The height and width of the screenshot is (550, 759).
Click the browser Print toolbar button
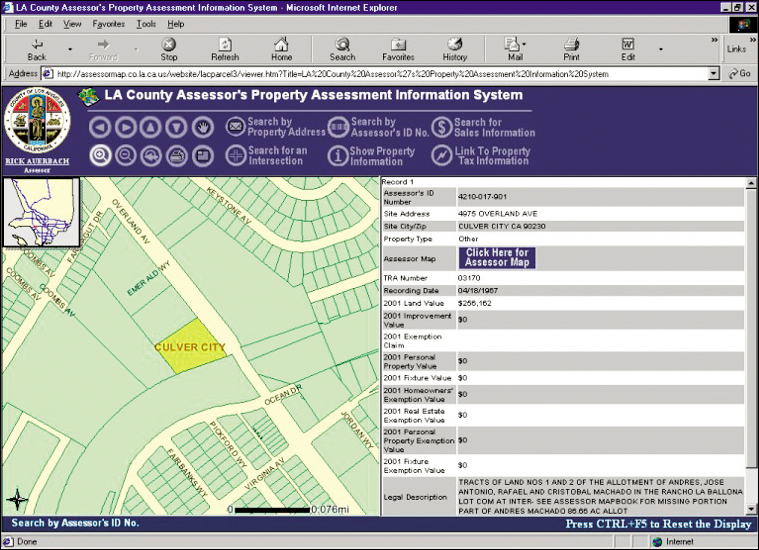(571, 49)
